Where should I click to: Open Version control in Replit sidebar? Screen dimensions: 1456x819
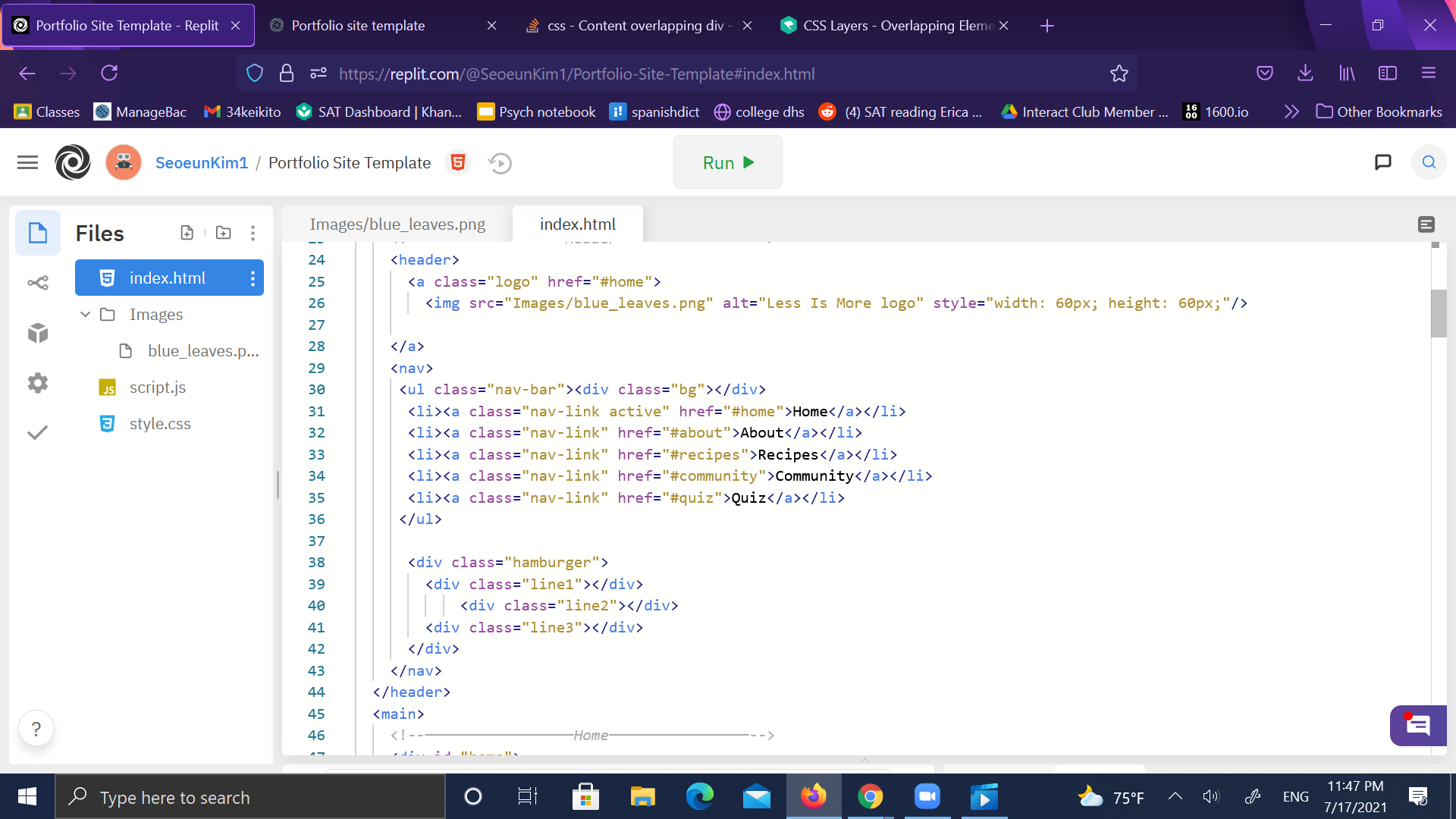point(38,283)
